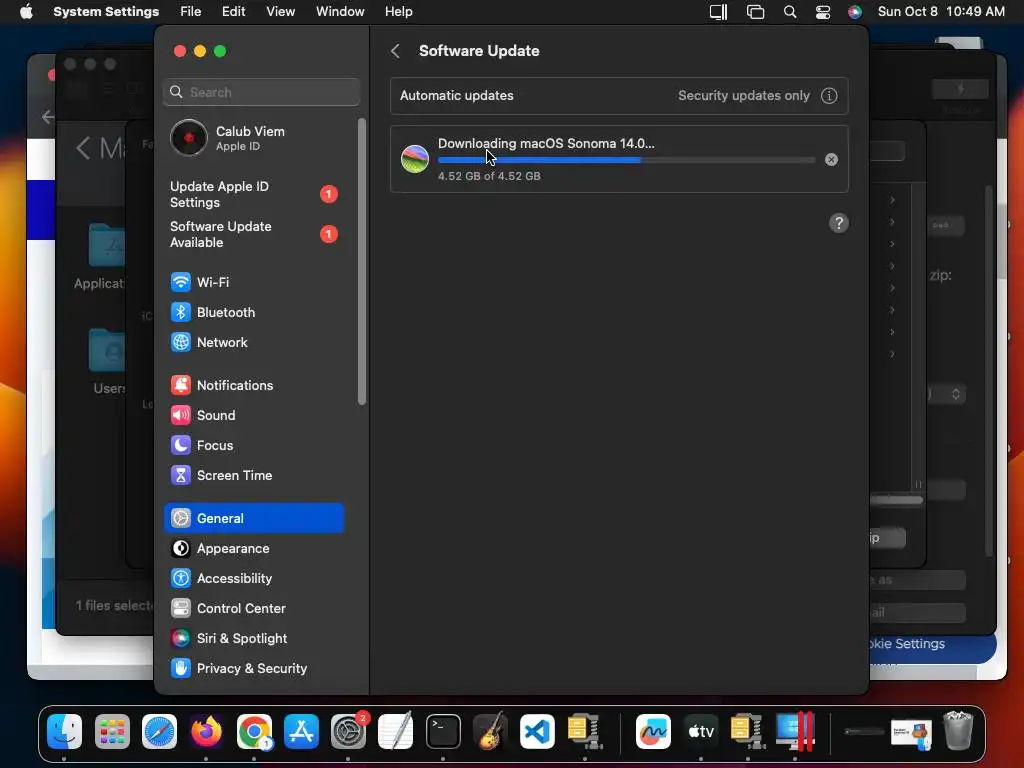
Task: Open Control Center in menu bar
Action: pos(823,12)
